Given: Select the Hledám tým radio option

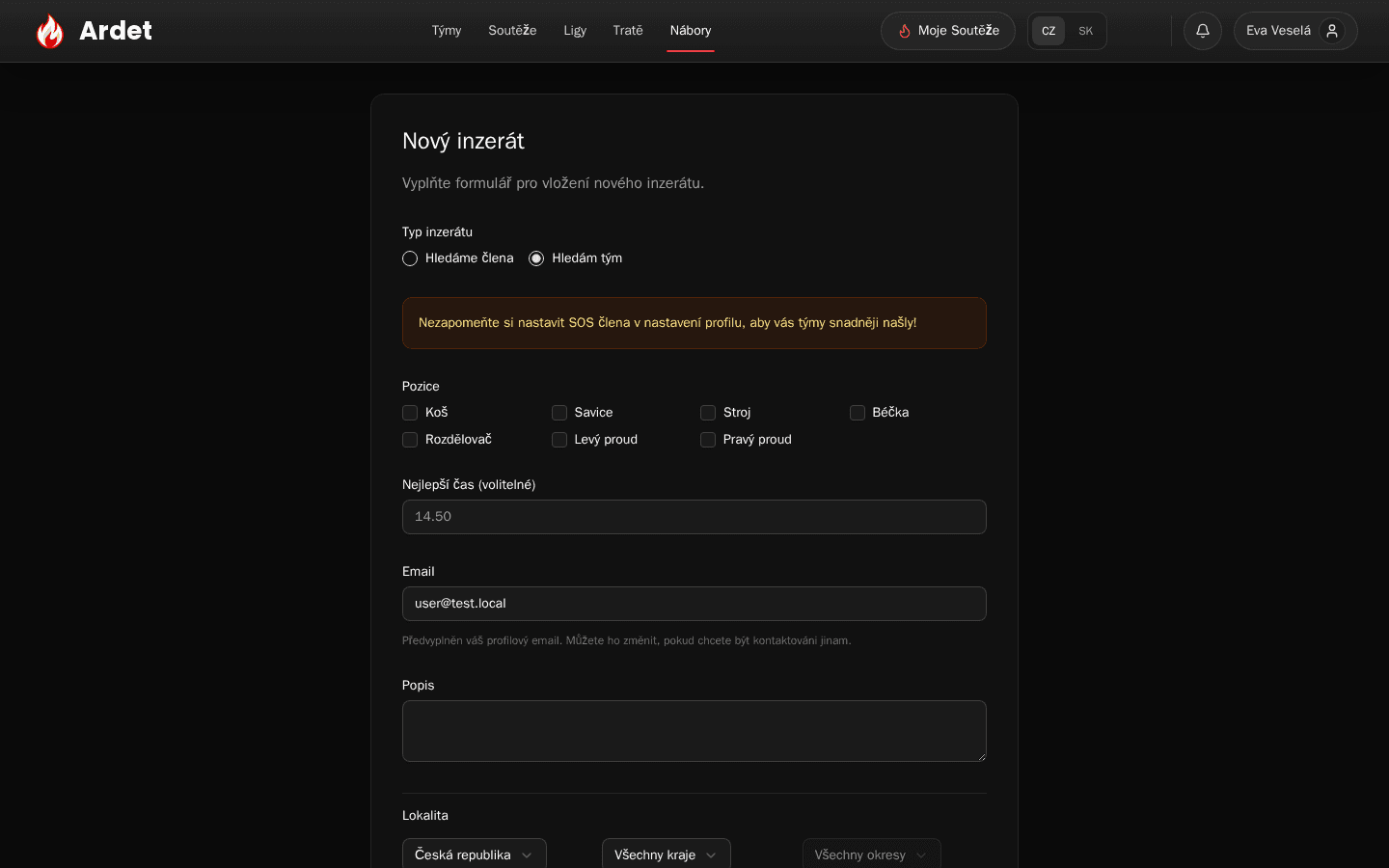Looking at the screenshot, I should pyautogui.click(x=536, y=258).
